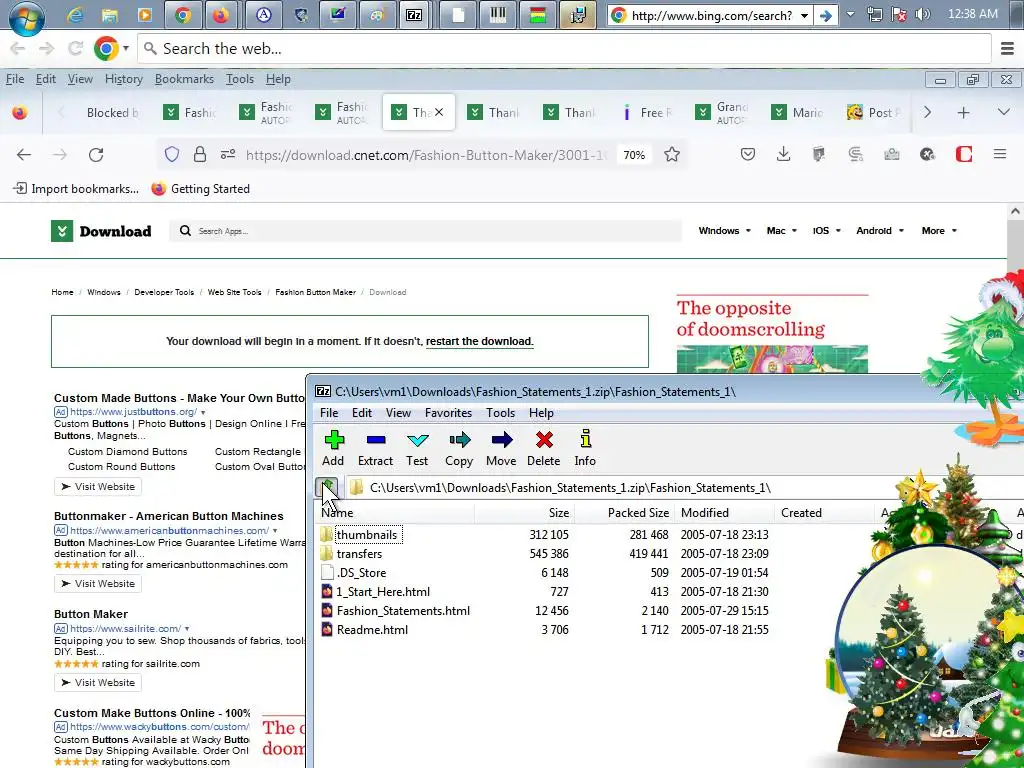This screenshot has width=1024, height=768.
Task: Switch to the Free R tab in Firefox
Action: [x=647, y=112]
